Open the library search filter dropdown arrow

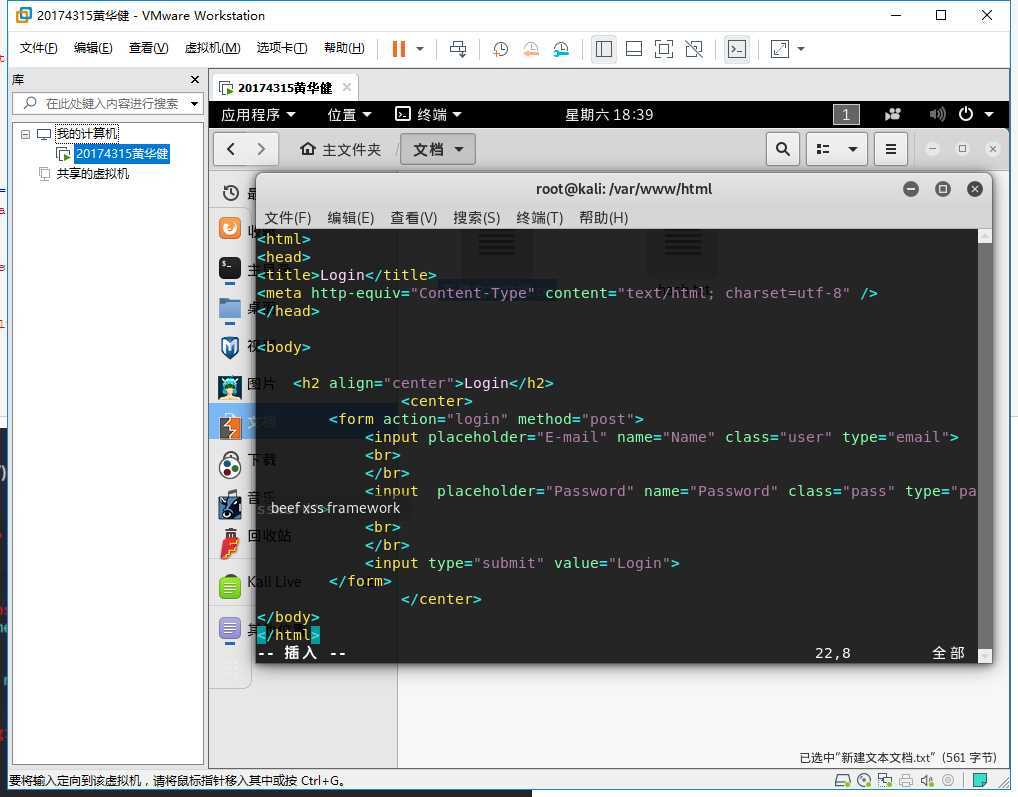pos(194,104)
